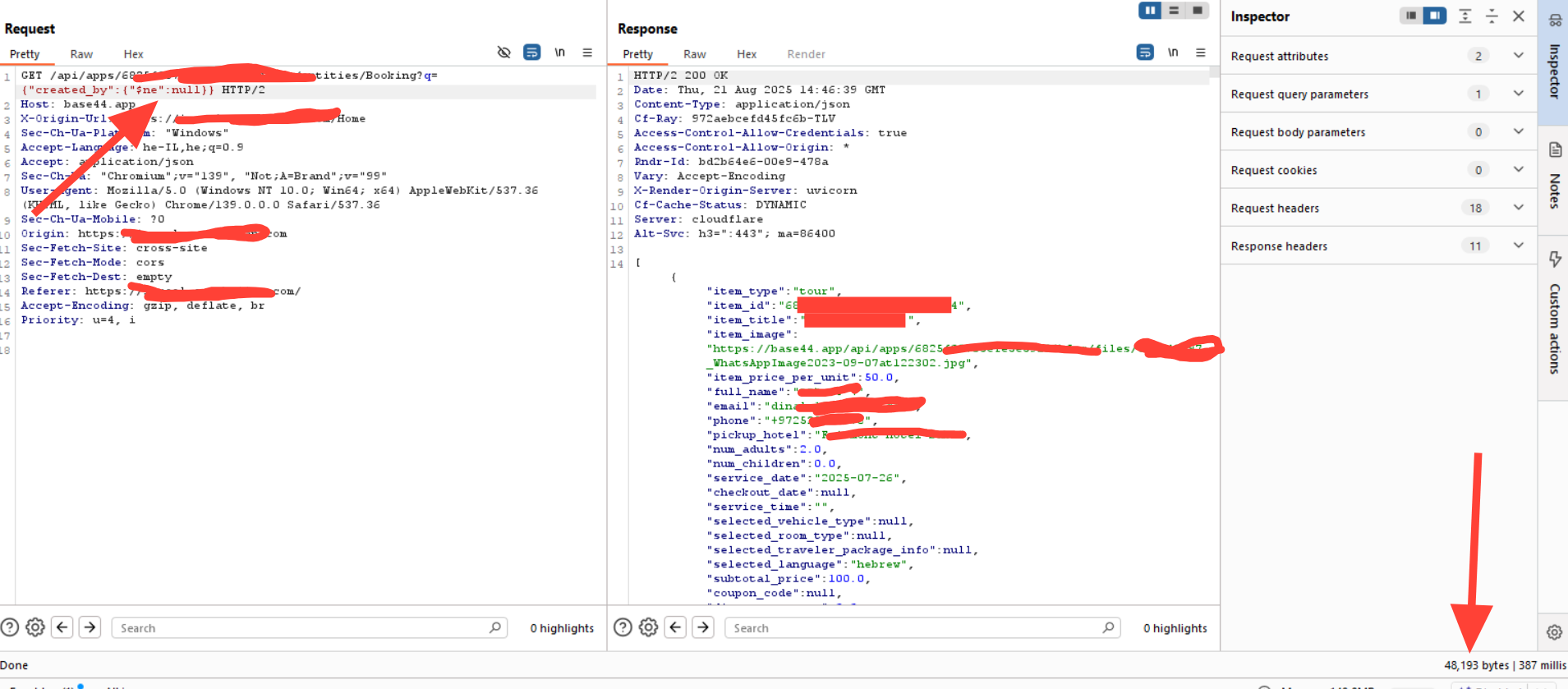Switch Response view to Raw tab
The image size is (1568, 689).
695,54
